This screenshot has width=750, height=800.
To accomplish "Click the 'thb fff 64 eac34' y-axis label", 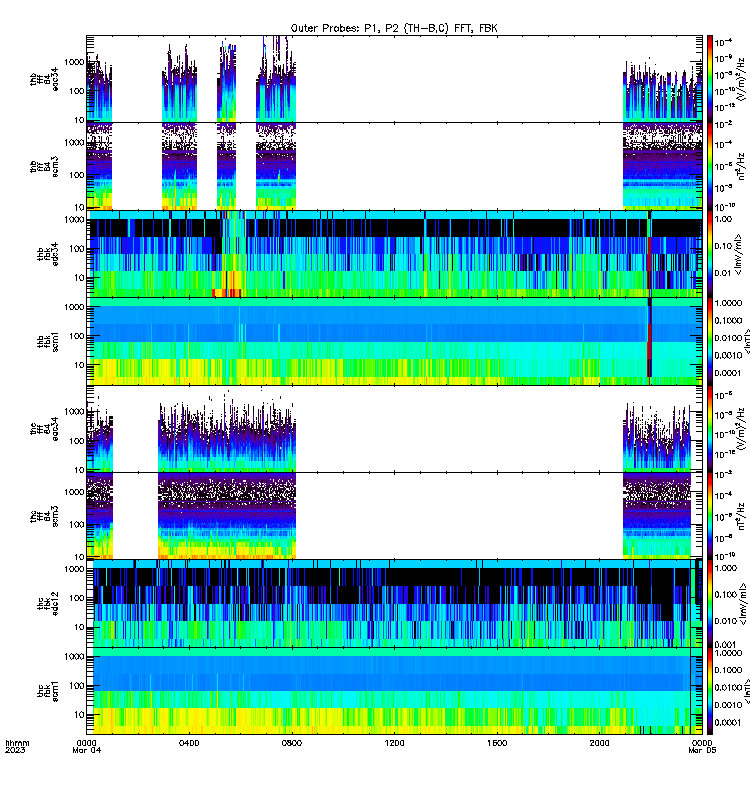I will click(44, 79).
